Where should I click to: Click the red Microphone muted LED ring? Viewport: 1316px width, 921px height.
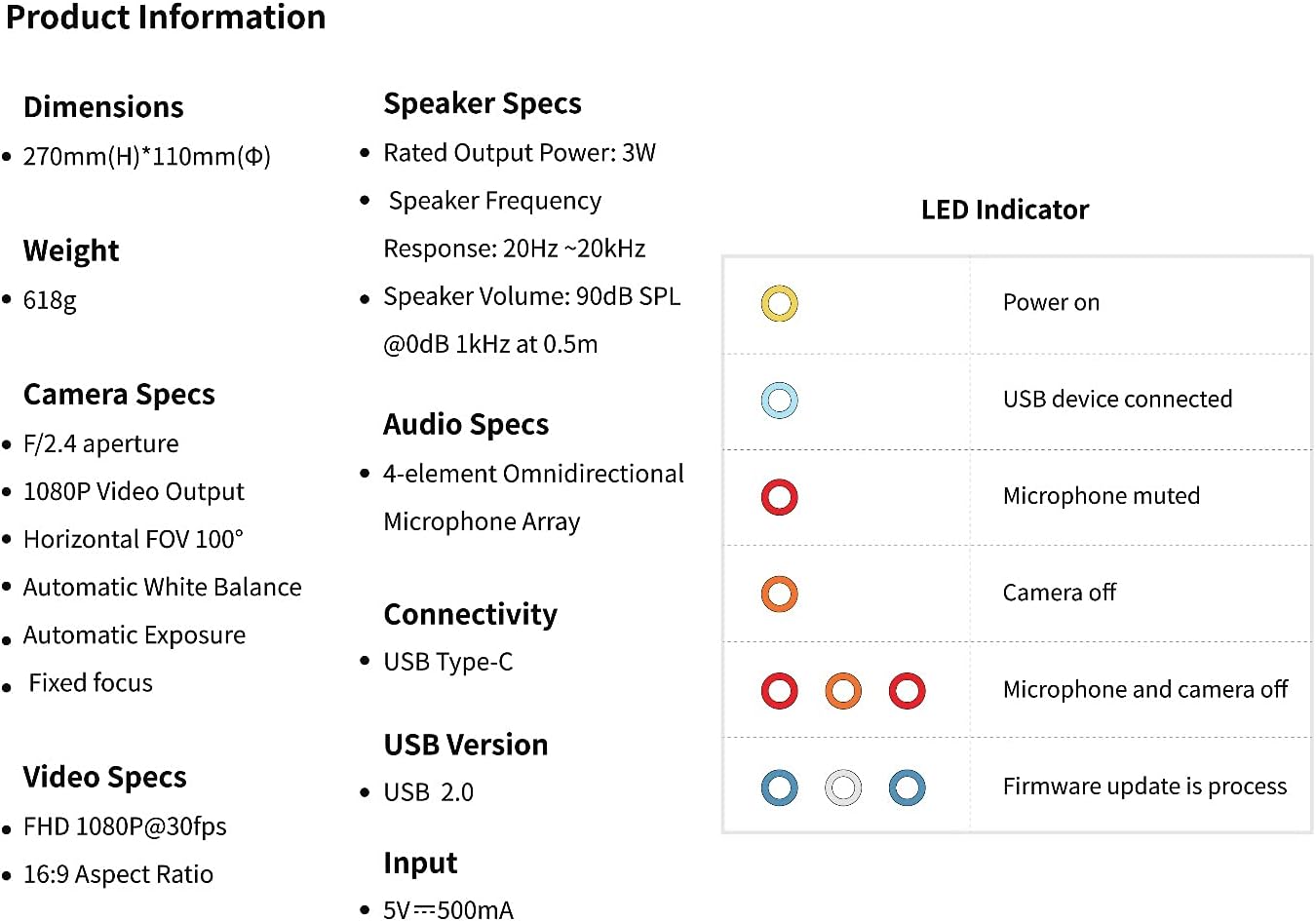(x=779, y=497)
